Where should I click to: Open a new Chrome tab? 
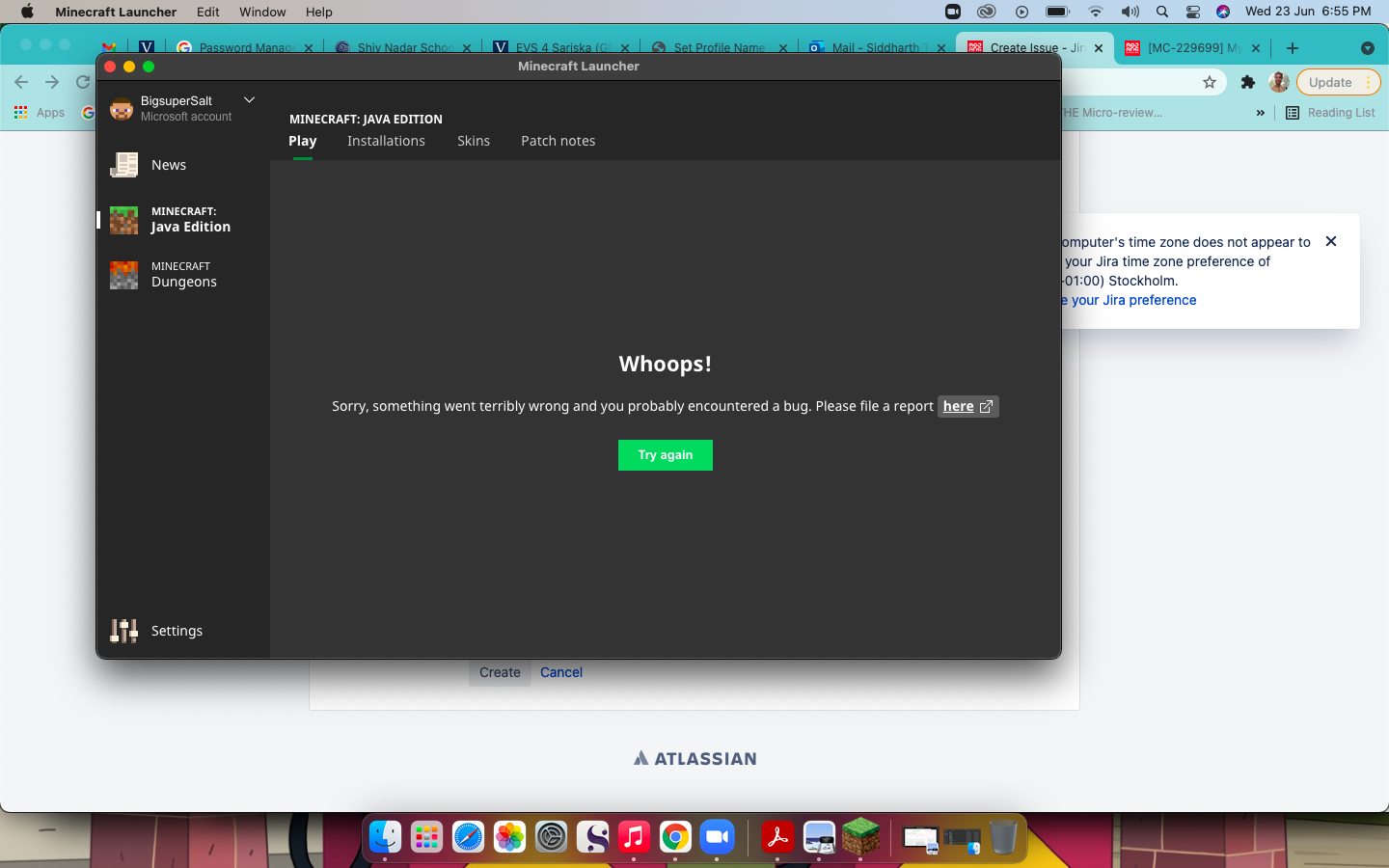pyautogui.click(x=1293, y=47)
